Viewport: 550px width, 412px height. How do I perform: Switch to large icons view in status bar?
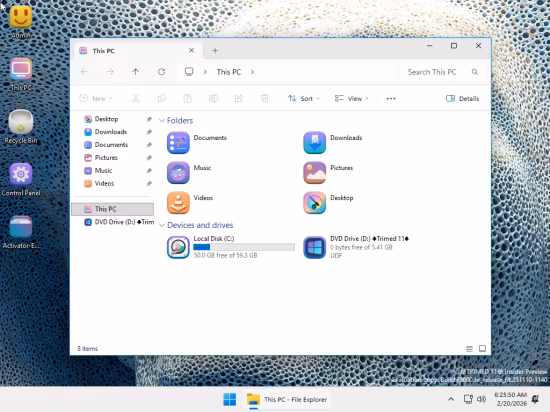482,349
